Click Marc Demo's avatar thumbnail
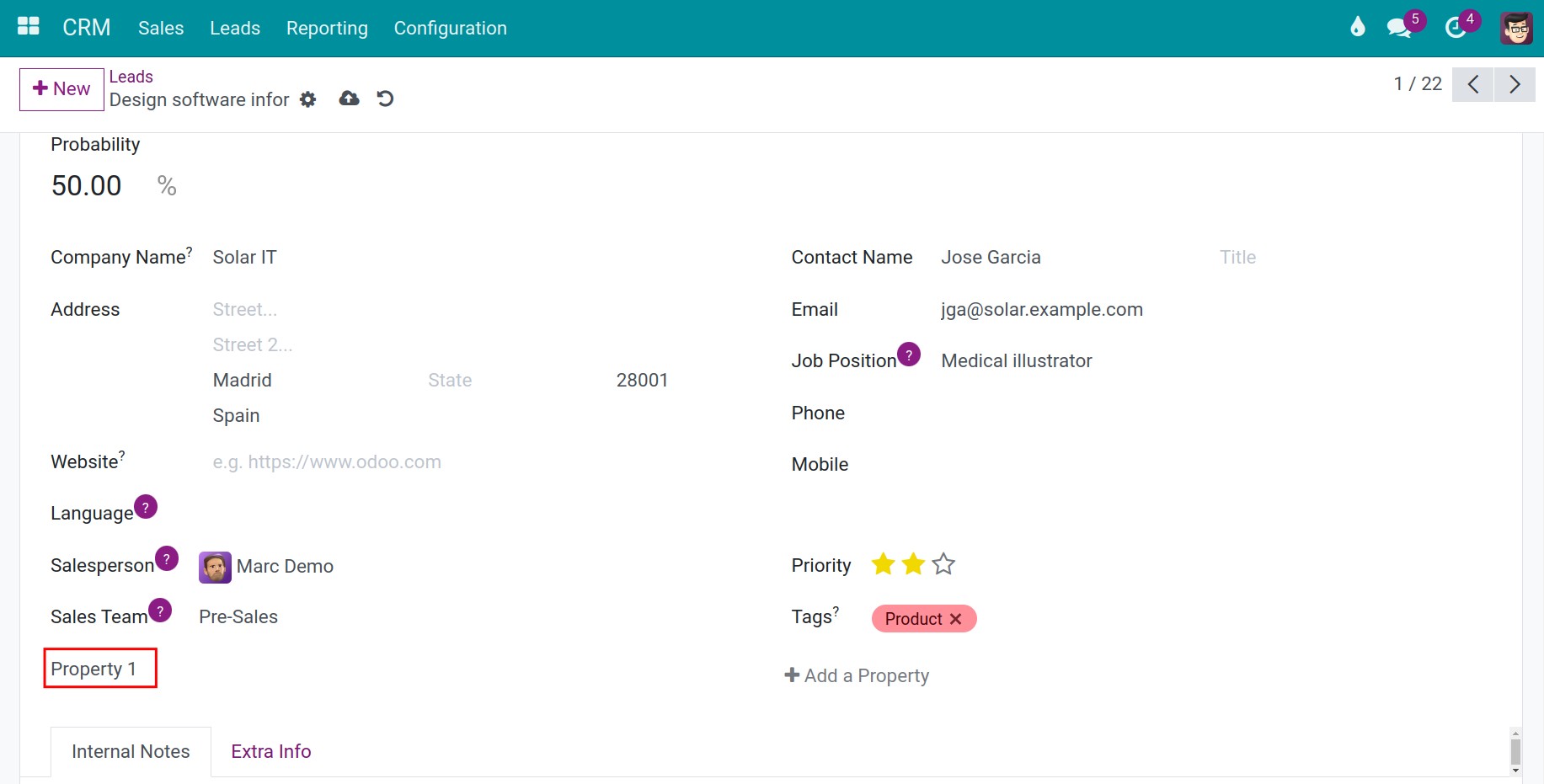 coord(215,568)
